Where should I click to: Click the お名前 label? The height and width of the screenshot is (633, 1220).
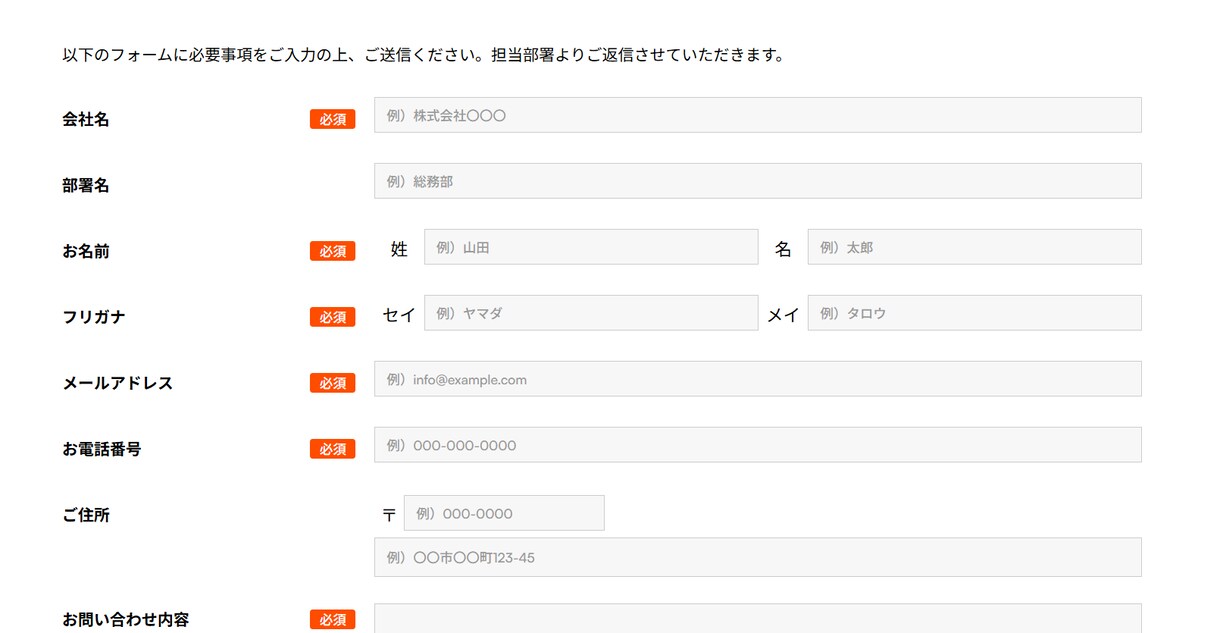[x=86, y=251]
